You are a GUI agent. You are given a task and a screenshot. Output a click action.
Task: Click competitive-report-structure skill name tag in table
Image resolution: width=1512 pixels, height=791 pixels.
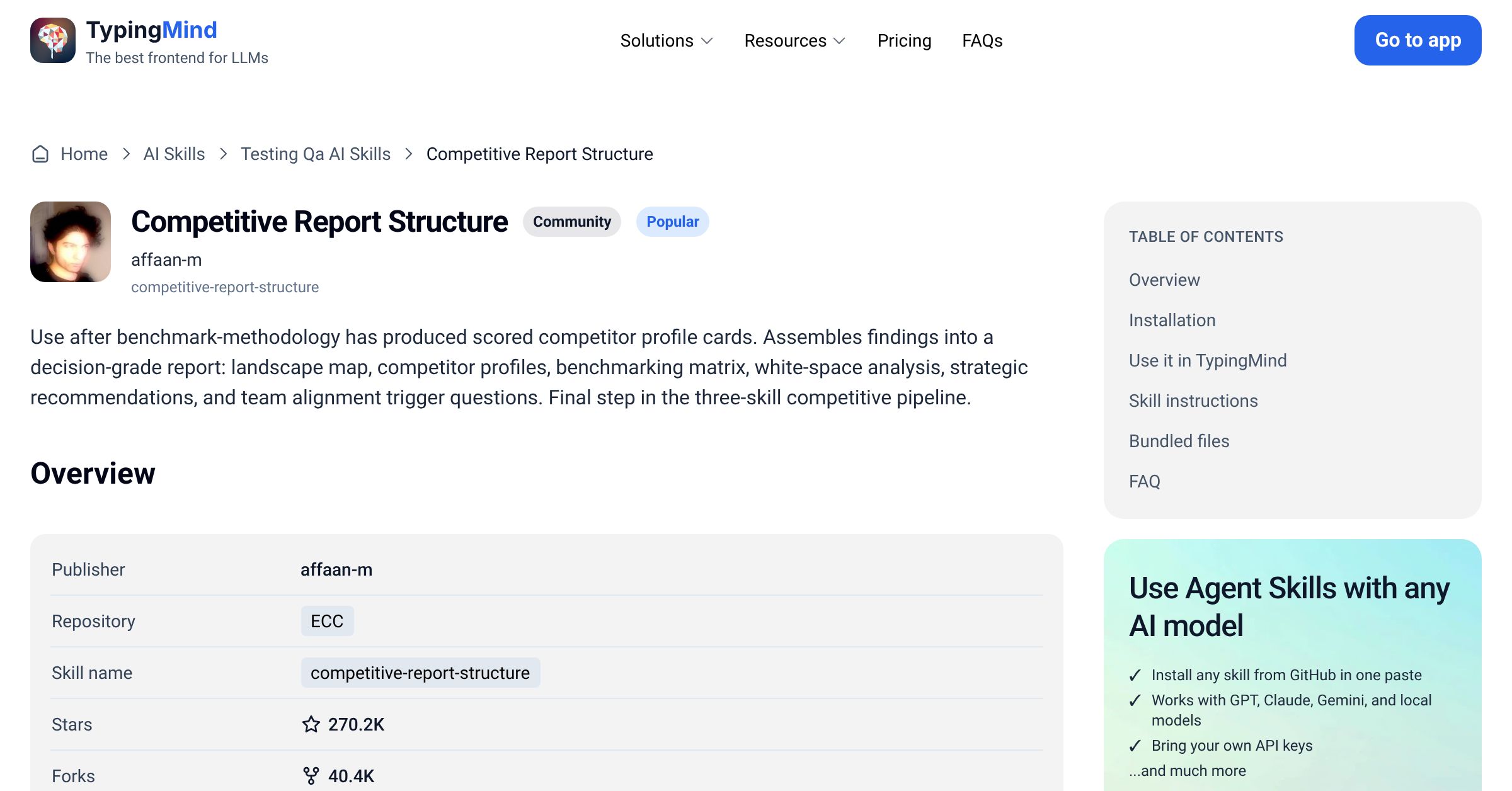point(420,673)
